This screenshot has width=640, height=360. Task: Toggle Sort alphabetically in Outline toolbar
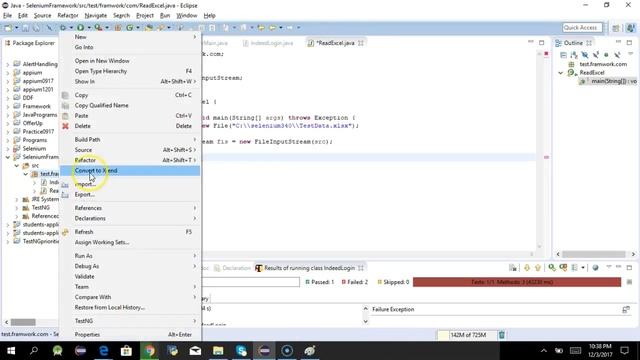574,54
